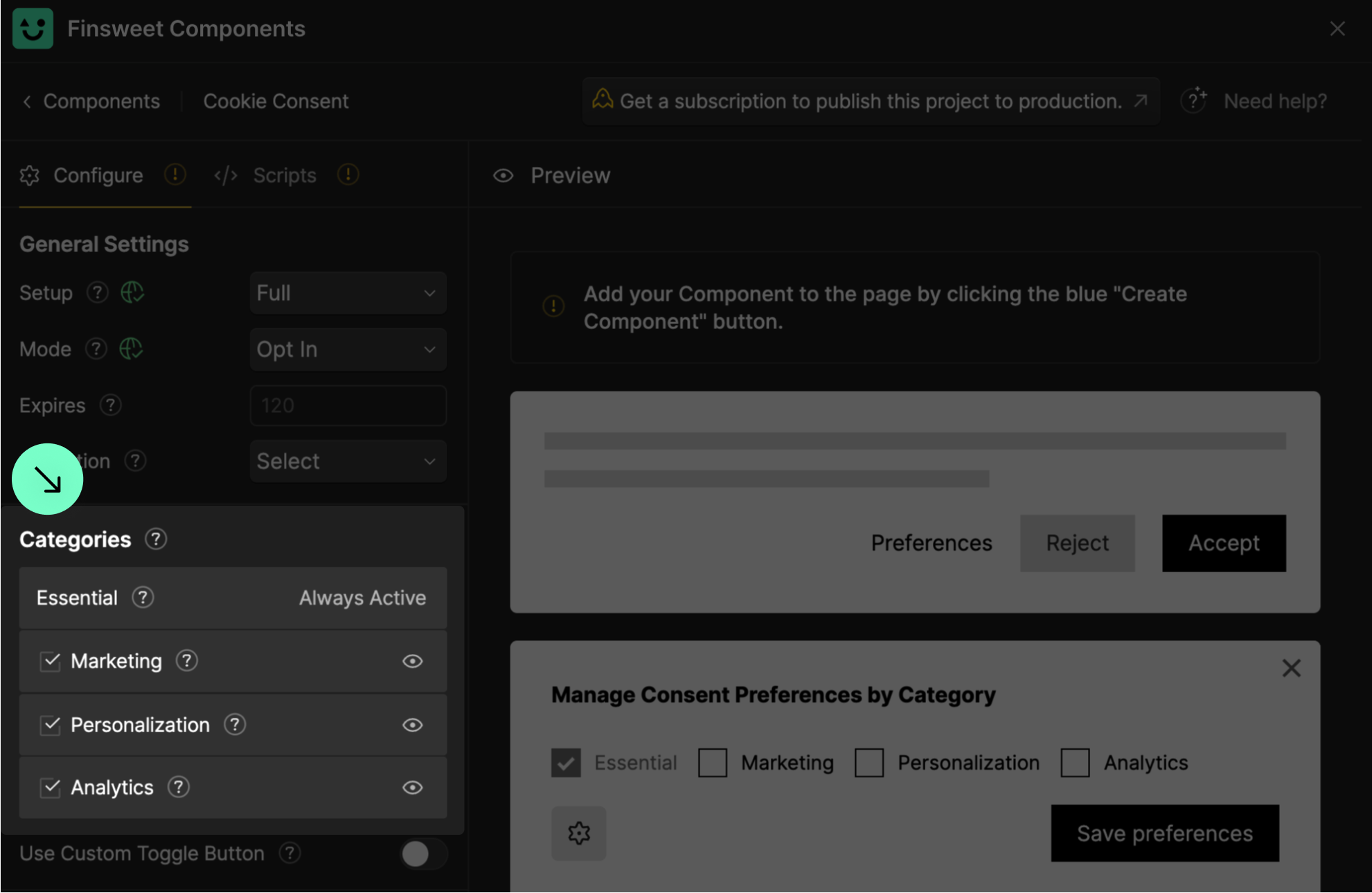Viewport: 1372px width, 893px height.
Task: Click the warning icon beside Scripts
Action: (348, 175)
